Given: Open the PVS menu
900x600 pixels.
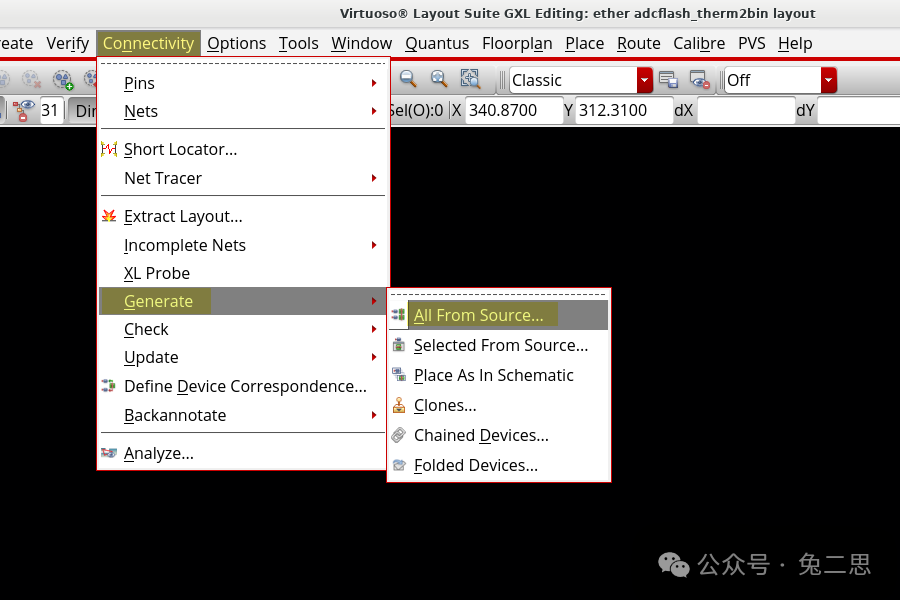Looking at the screenshot, I should (752, 44).
